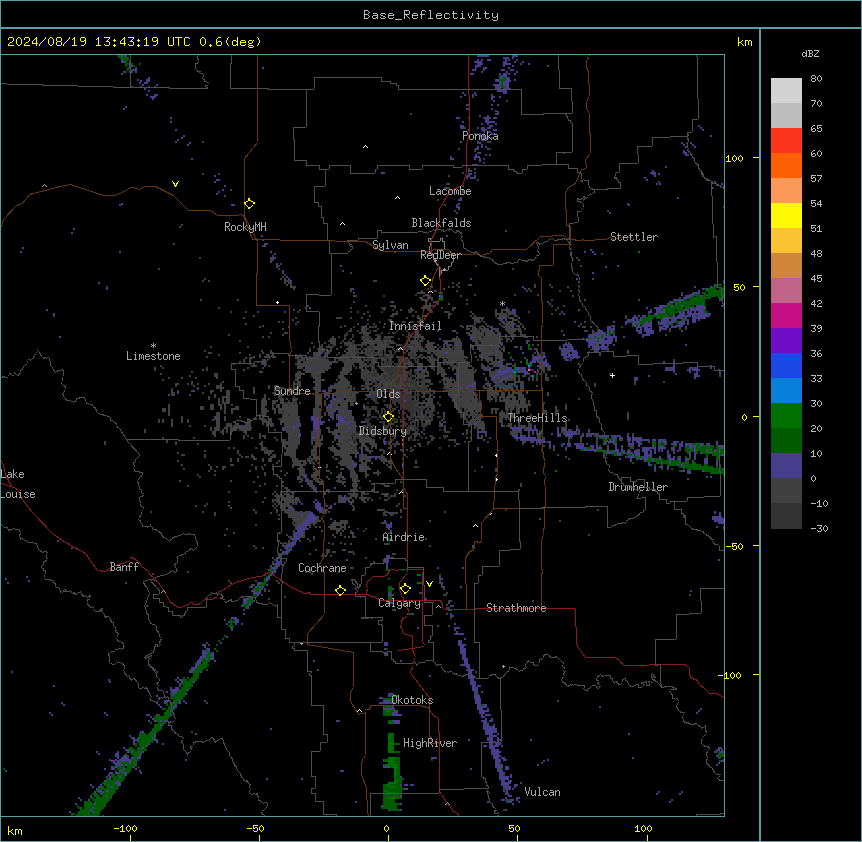862x842 pixels.
Task: Click the Stettler town label
Action: point(634,237)
